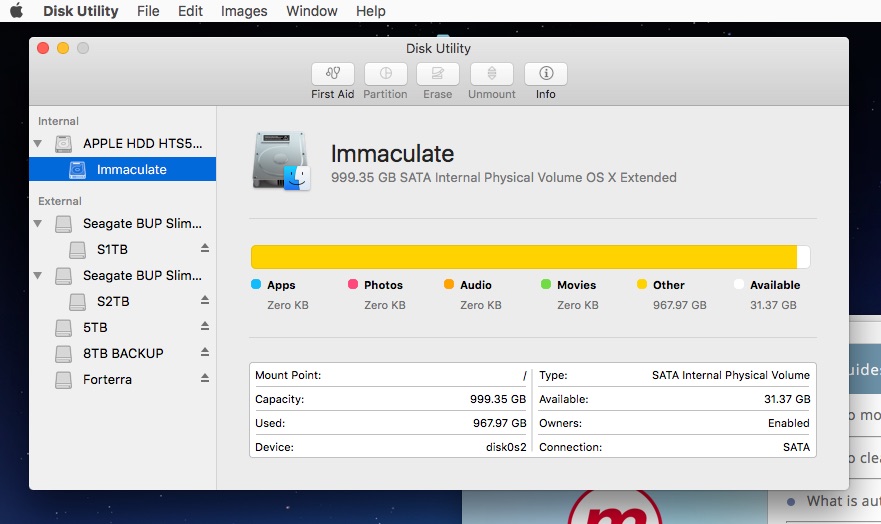Click the S1TB disk icon

pos(78,249)
